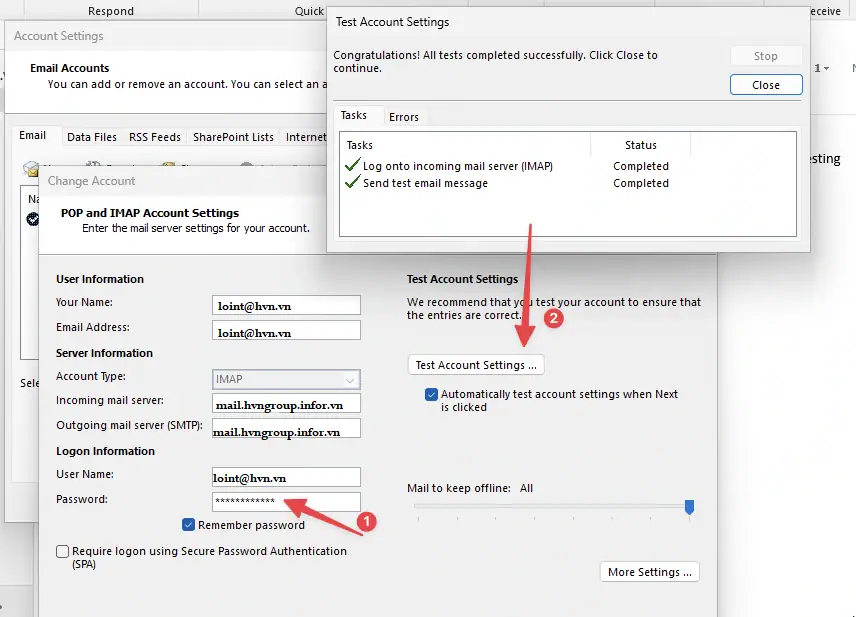Screen dimensions: 856x617
Task: Click the Password input field
Action: point(286,501)
